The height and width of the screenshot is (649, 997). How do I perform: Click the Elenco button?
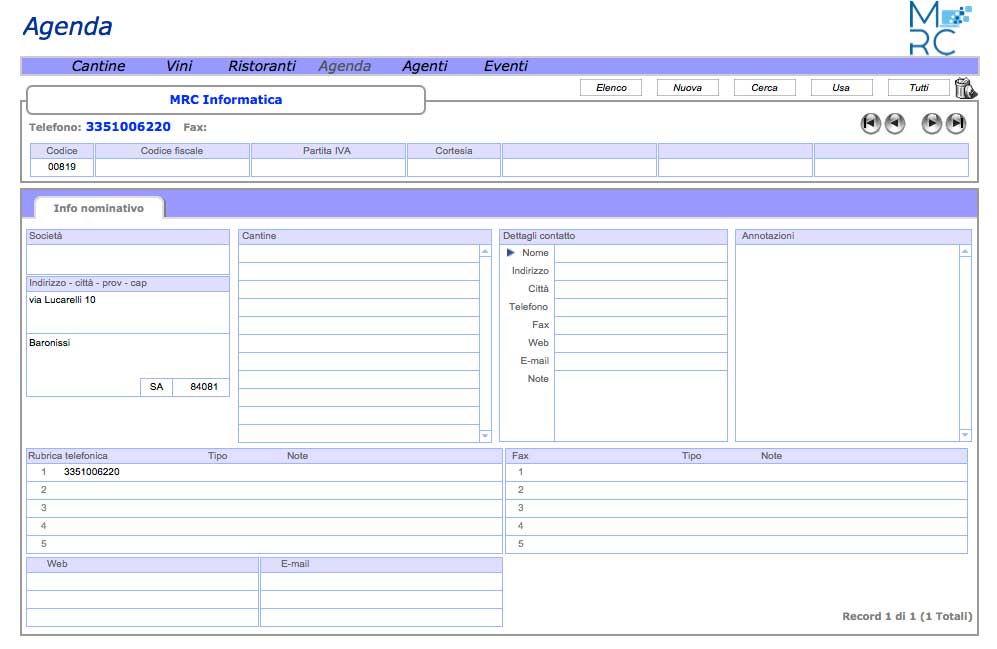tap(611, 88)
